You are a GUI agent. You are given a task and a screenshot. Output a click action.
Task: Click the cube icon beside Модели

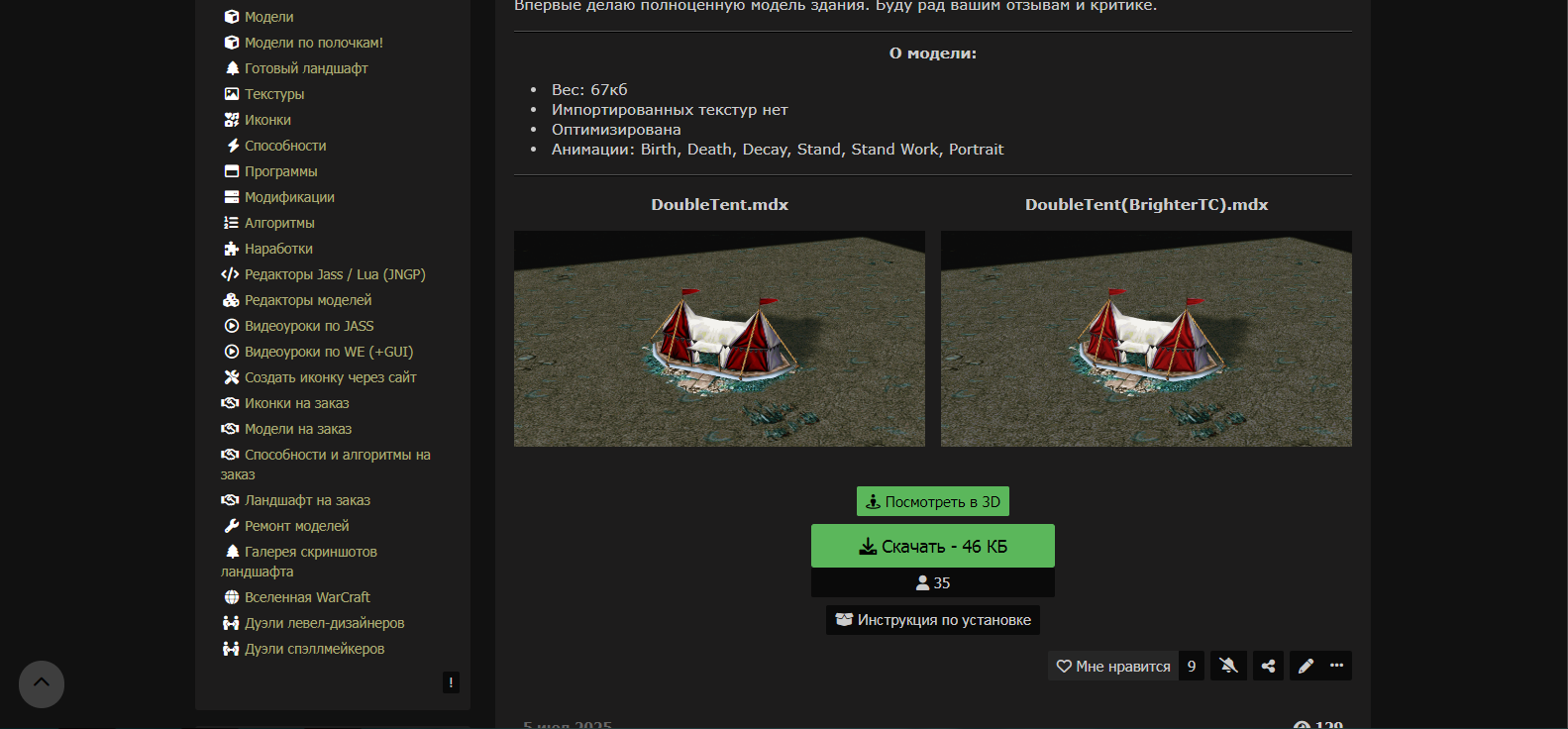point(232,17)
